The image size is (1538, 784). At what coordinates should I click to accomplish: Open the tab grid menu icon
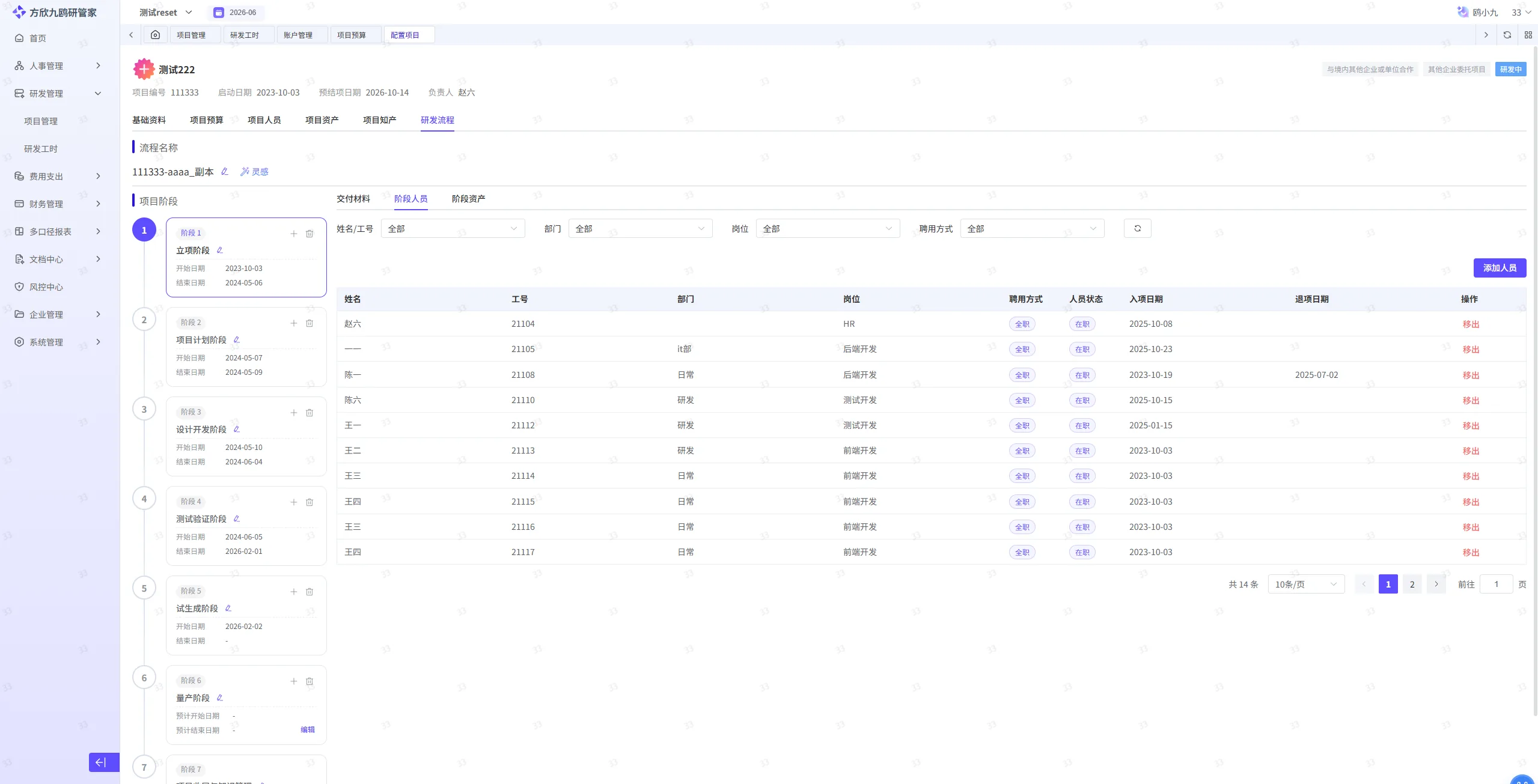click(x=1528, y=35)
